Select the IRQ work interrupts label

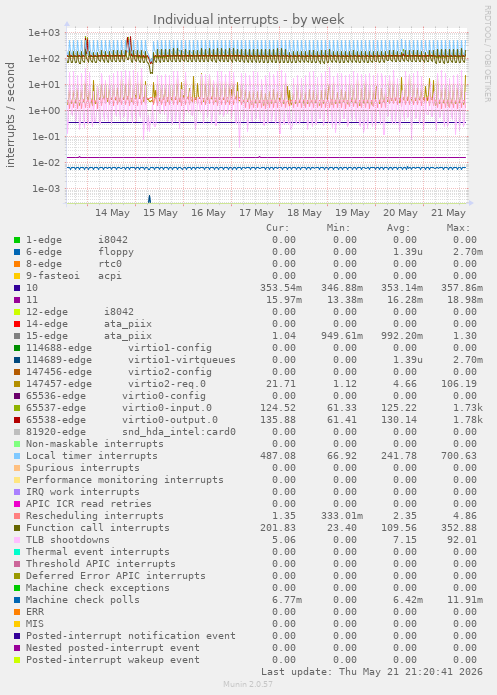point(82,492)
